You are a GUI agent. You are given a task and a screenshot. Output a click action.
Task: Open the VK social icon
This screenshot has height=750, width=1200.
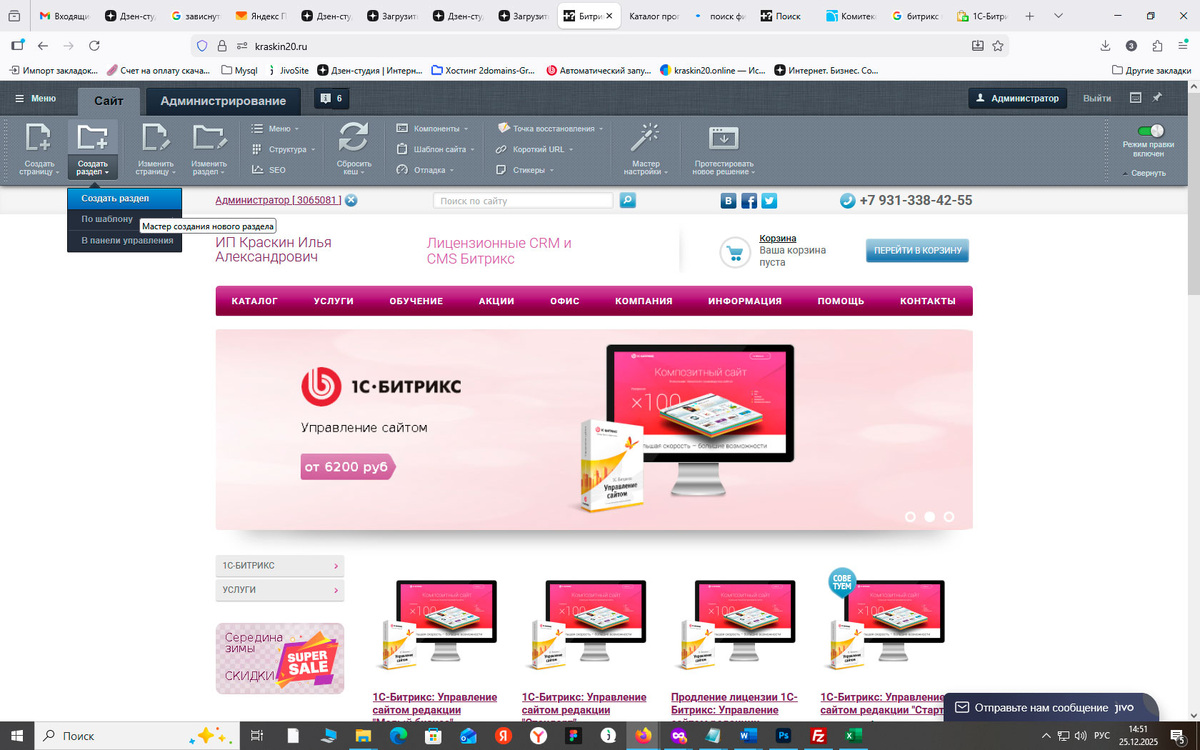point(730,200)
